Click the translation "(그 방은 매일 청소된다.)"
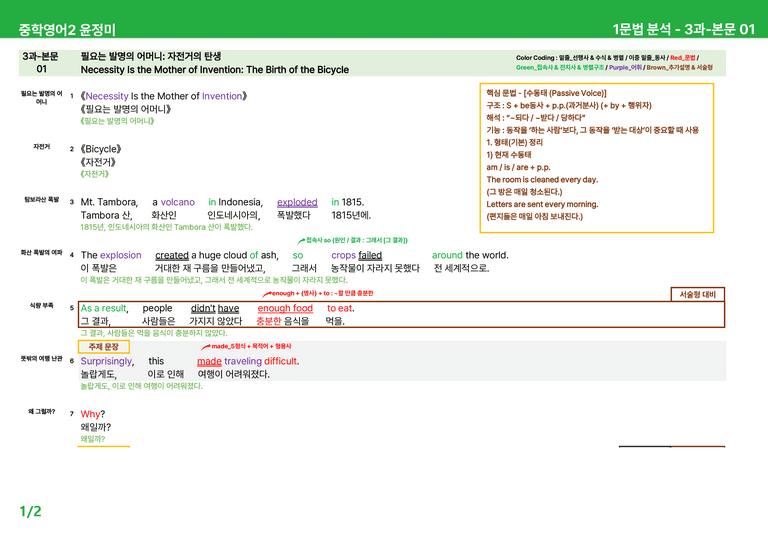The width and height of the screenshot is (768, 543). click(524, 192)
